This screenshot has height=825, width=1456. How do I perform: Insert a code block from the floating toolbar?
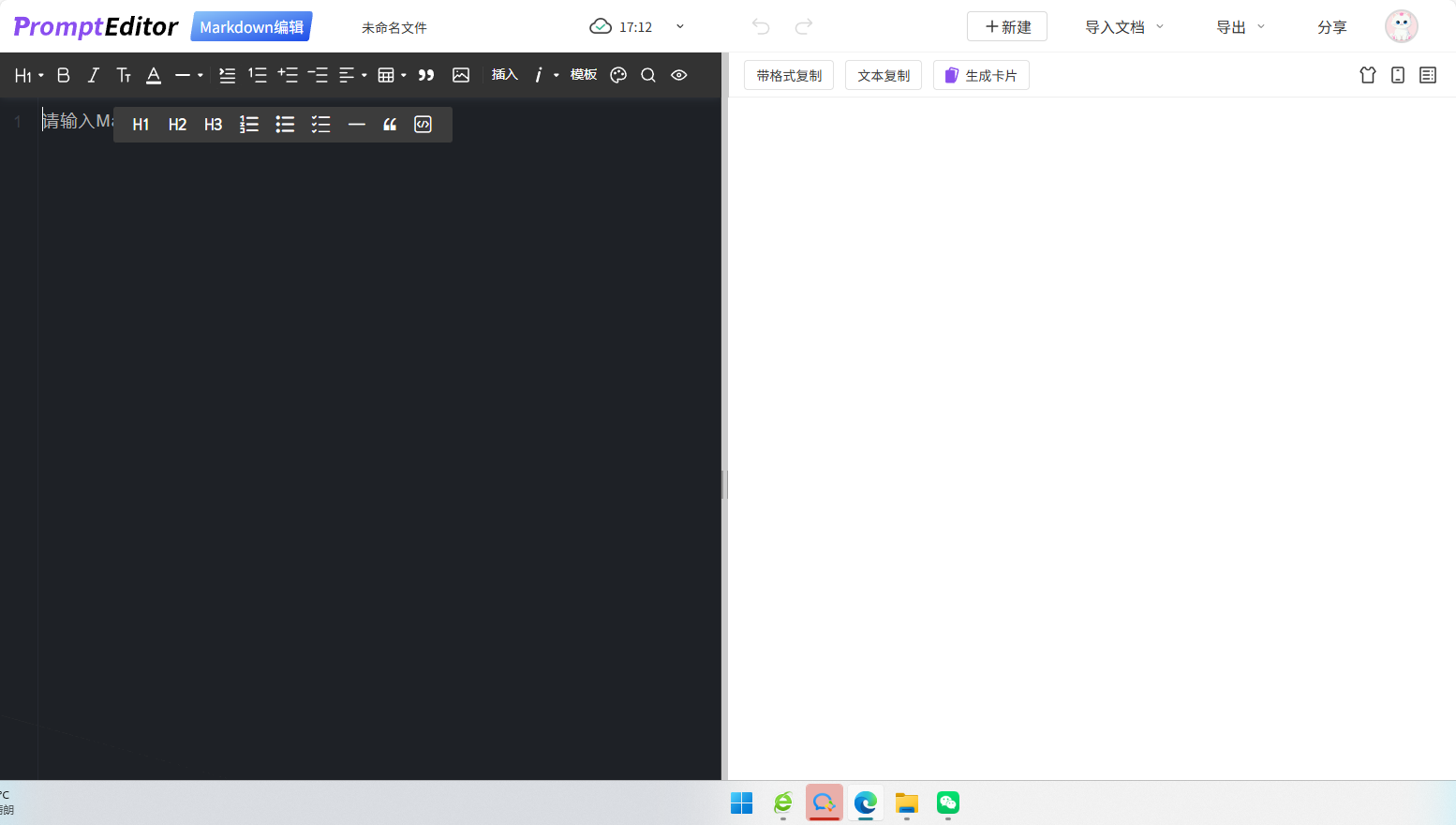[x=423, y=125]
